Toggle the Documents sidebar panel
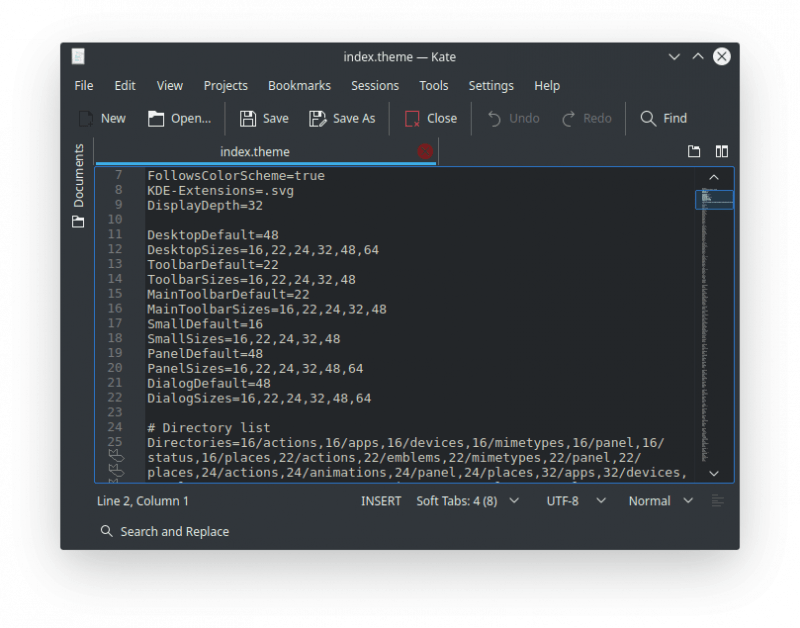This screenshot has width=800, height=628. point(77,172)
